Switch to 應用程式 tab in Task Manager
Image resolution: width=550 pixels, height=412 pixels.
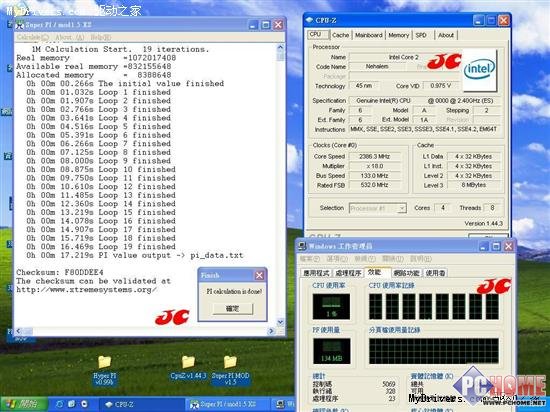[316, 273]
